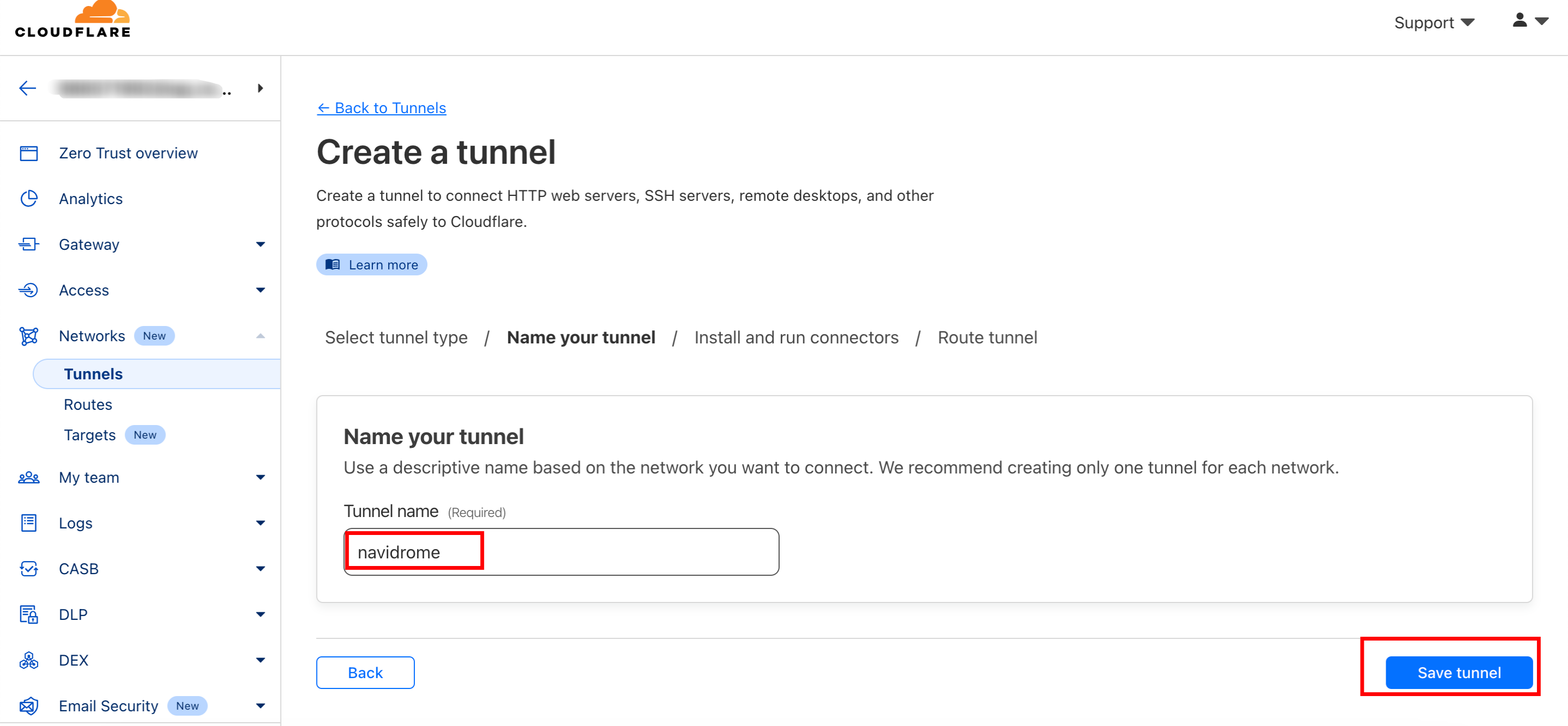
Task: Click the Save tunnel button
Action: click(1459, 673)
